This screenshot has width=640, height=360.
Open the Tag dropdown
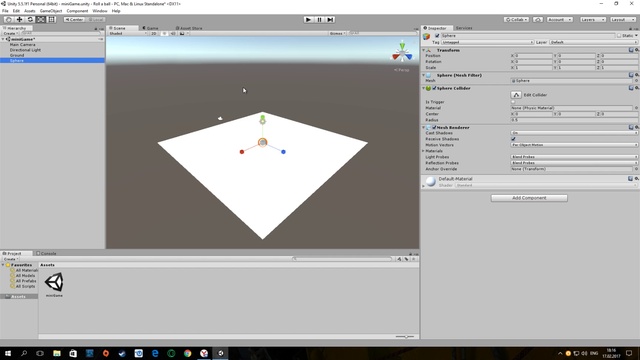(487, 42)
